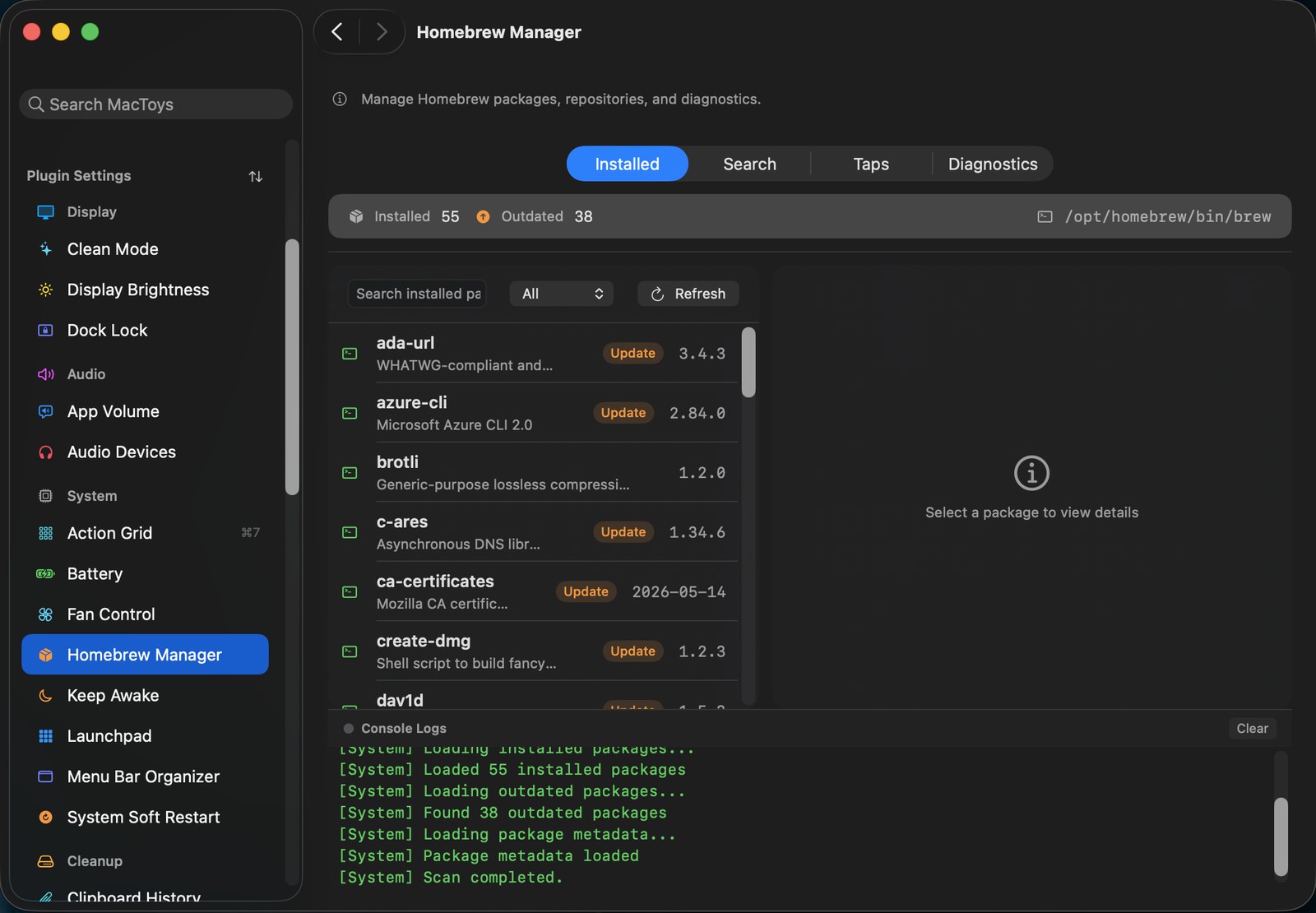The image size is (1316, 913).
Task: Click the Search MacToys field
Action: point(155,104)
